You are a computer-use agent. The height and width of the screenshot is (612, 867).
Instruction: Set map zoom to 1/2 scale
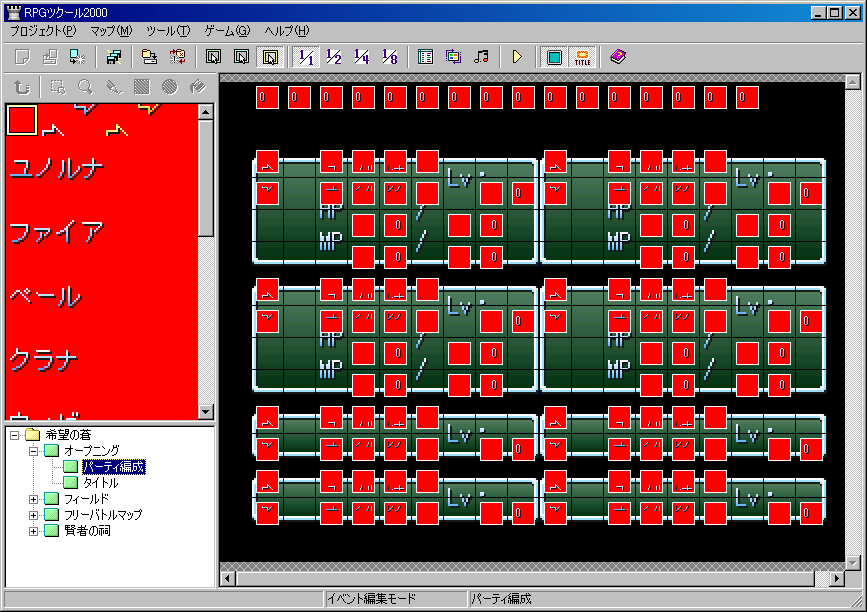(334, 57)
